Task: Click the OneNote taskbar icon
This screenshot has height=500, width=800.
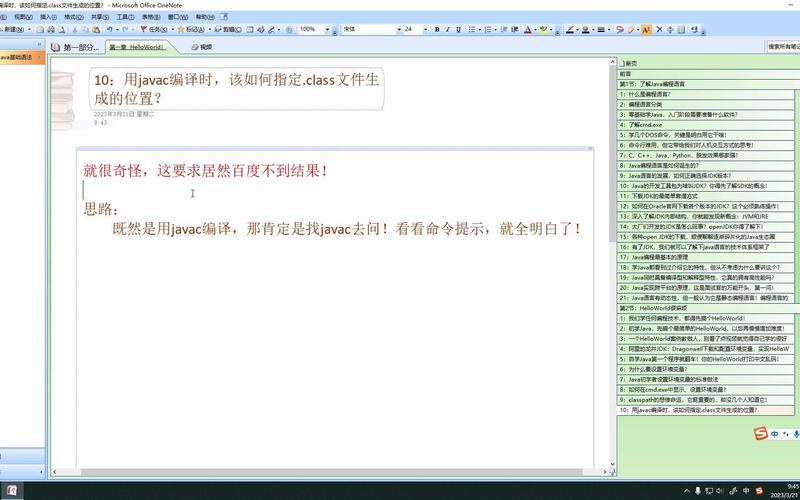Action: tap(11, 491)
